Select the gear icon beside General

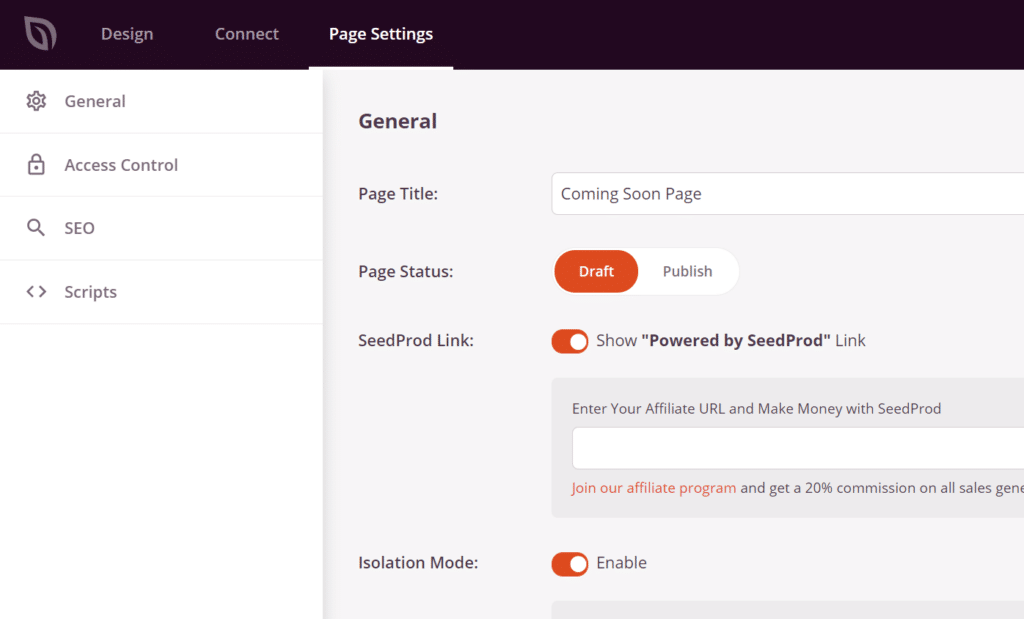35,101
